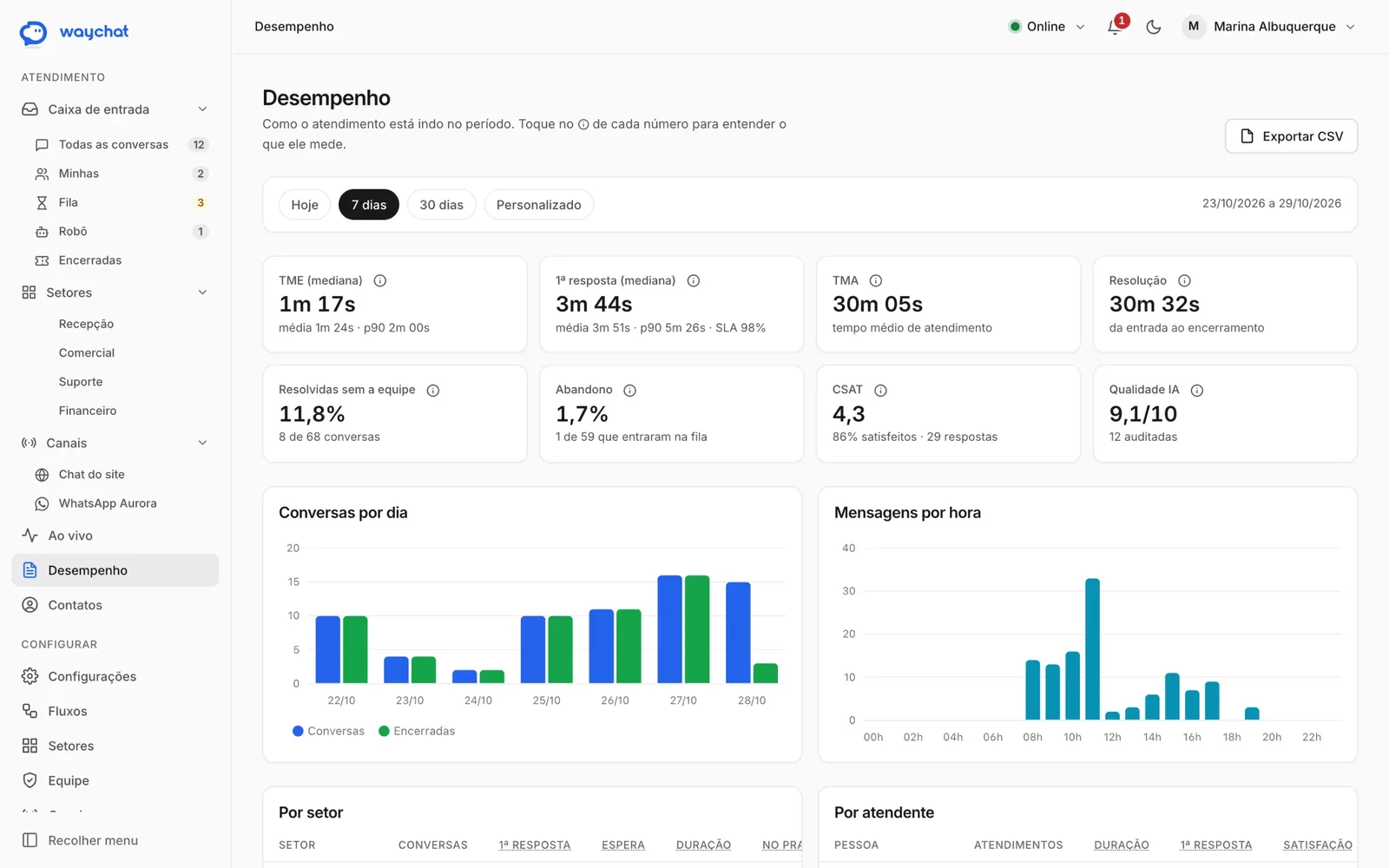1389x868 pixels.
Task: Open Ao vivo from the sidebar
Action: tap(115, 536)
